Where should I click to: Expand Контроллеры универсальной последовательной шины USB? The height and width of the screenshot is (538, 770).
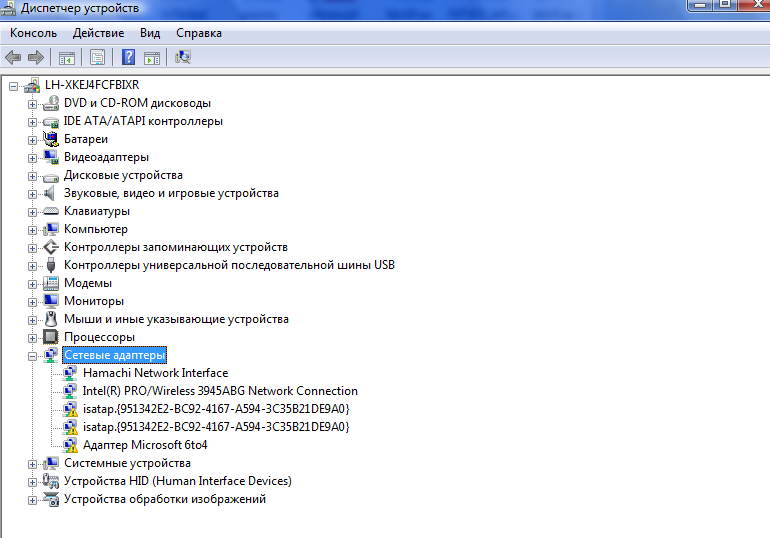click(x=32, y=266)
